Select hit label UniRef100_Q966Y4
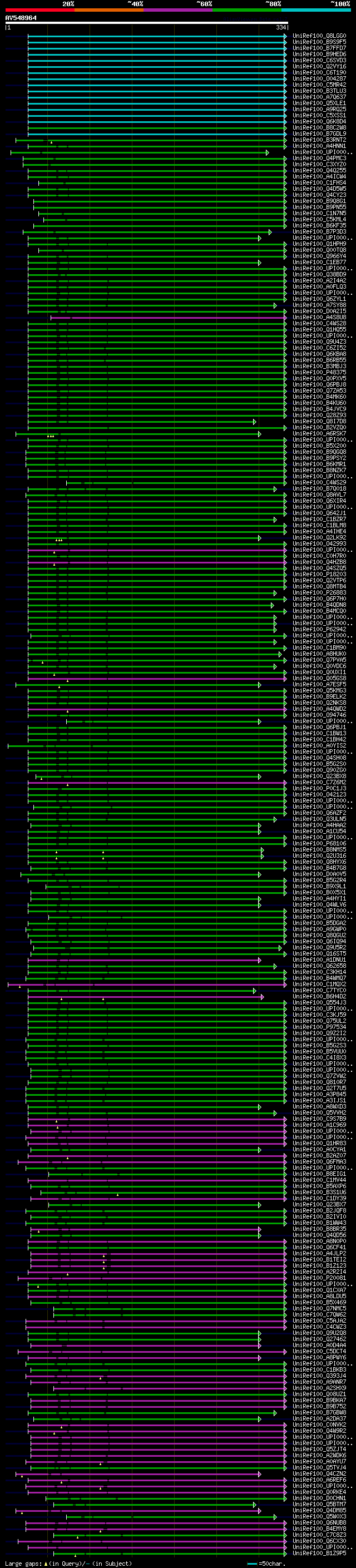Image resolution: width=356 pixels, height=1568 pixels. [319, 256]
